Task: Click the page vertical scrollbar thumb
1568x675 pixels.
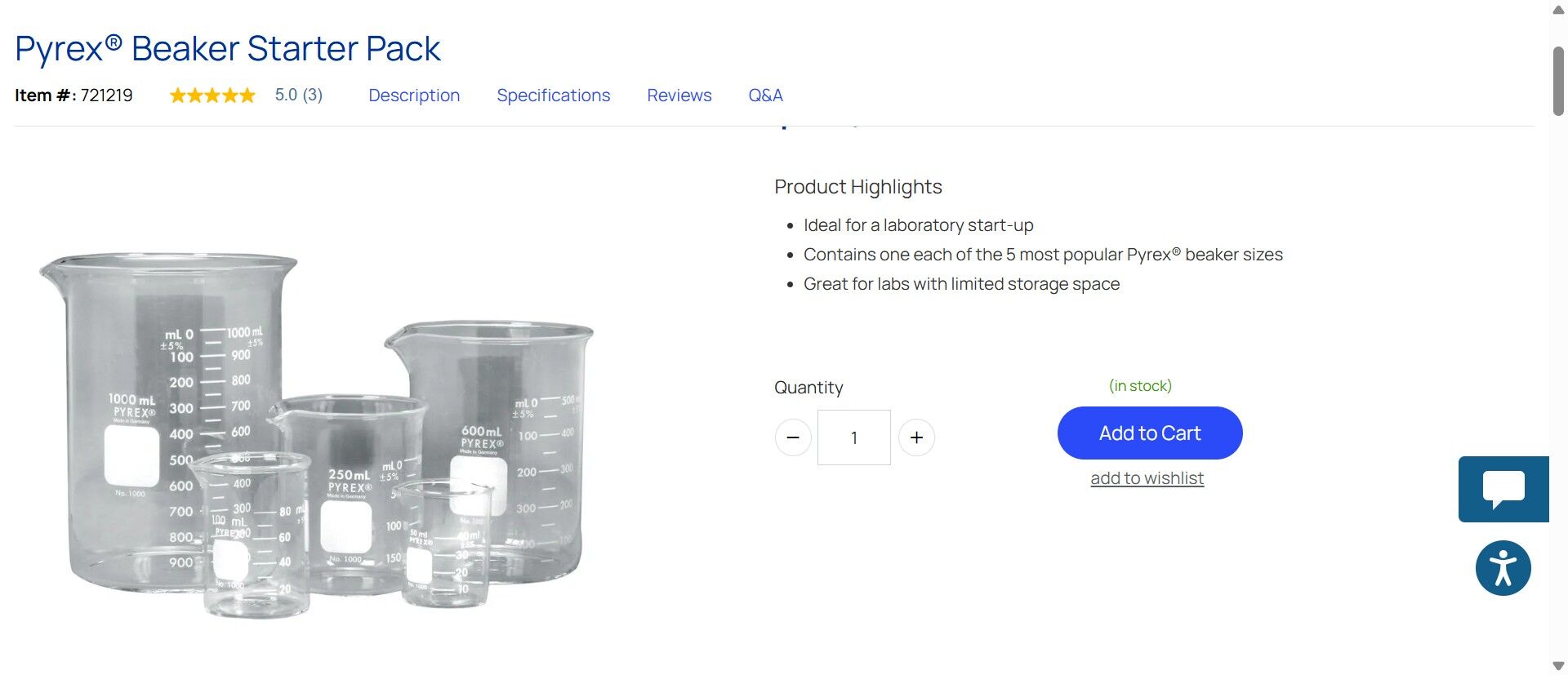Action: coord(1558,82)
